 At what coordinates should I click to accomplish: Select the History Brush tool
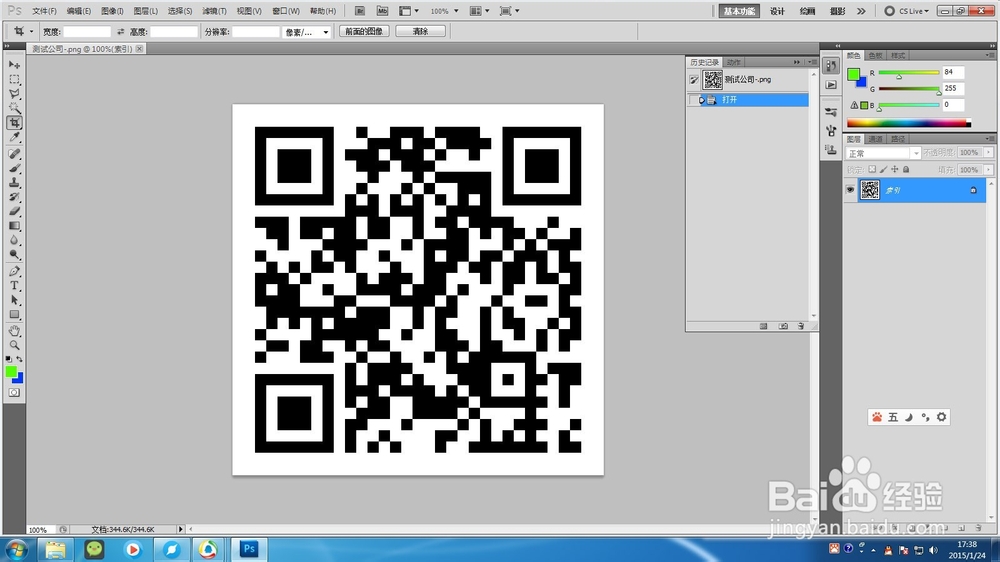[14, 196]
